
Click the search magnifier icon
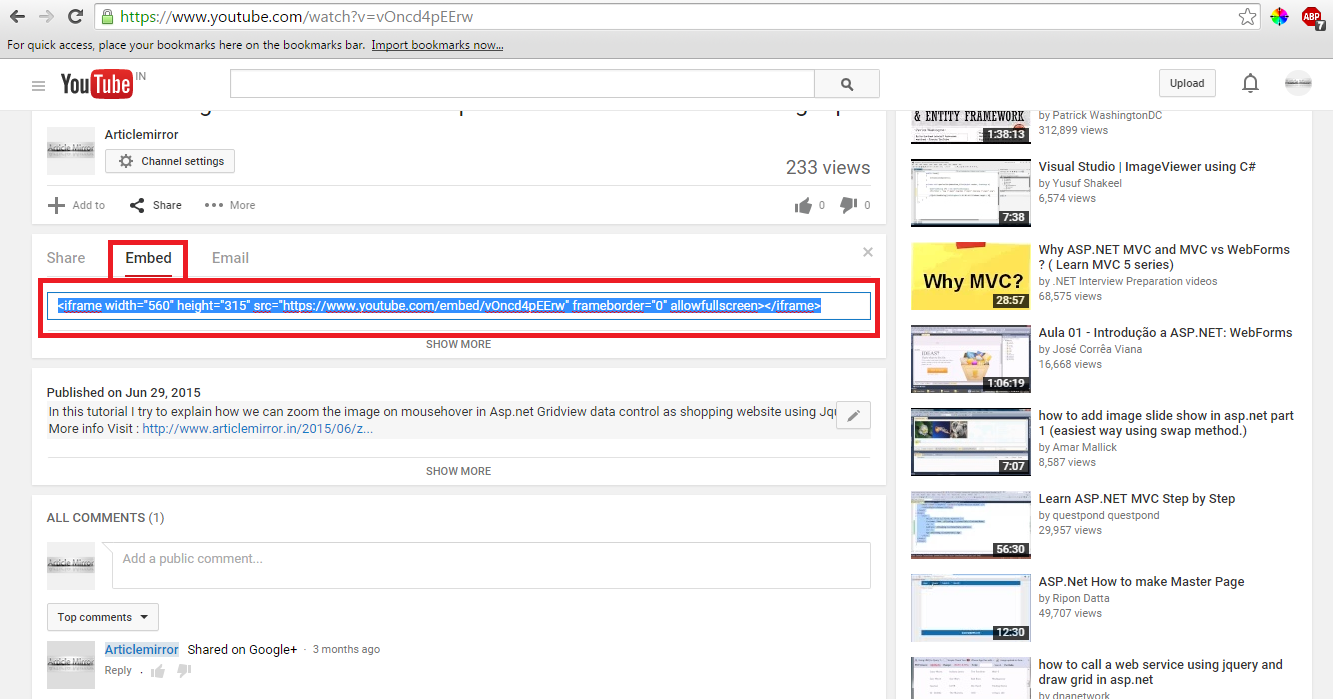tap(846, 83)
